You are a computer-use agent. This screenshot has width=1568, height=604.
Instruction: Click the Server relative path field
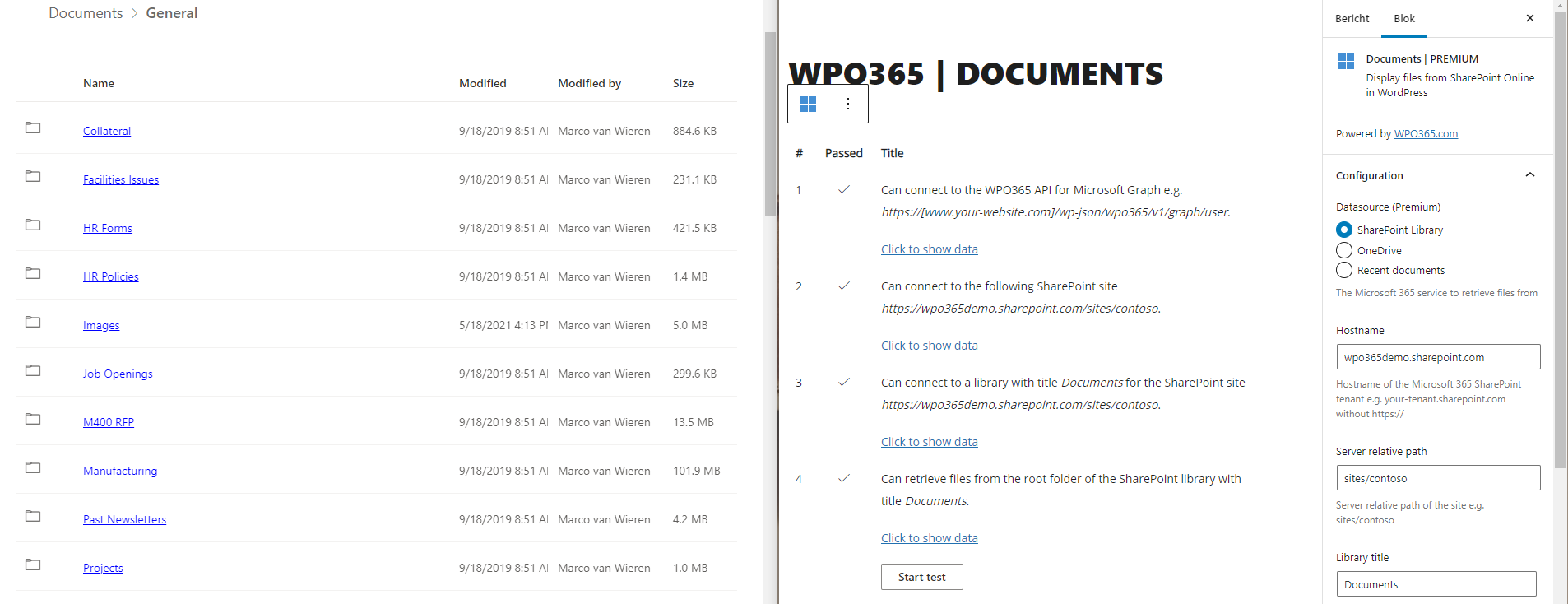(x=1438, y=478)
